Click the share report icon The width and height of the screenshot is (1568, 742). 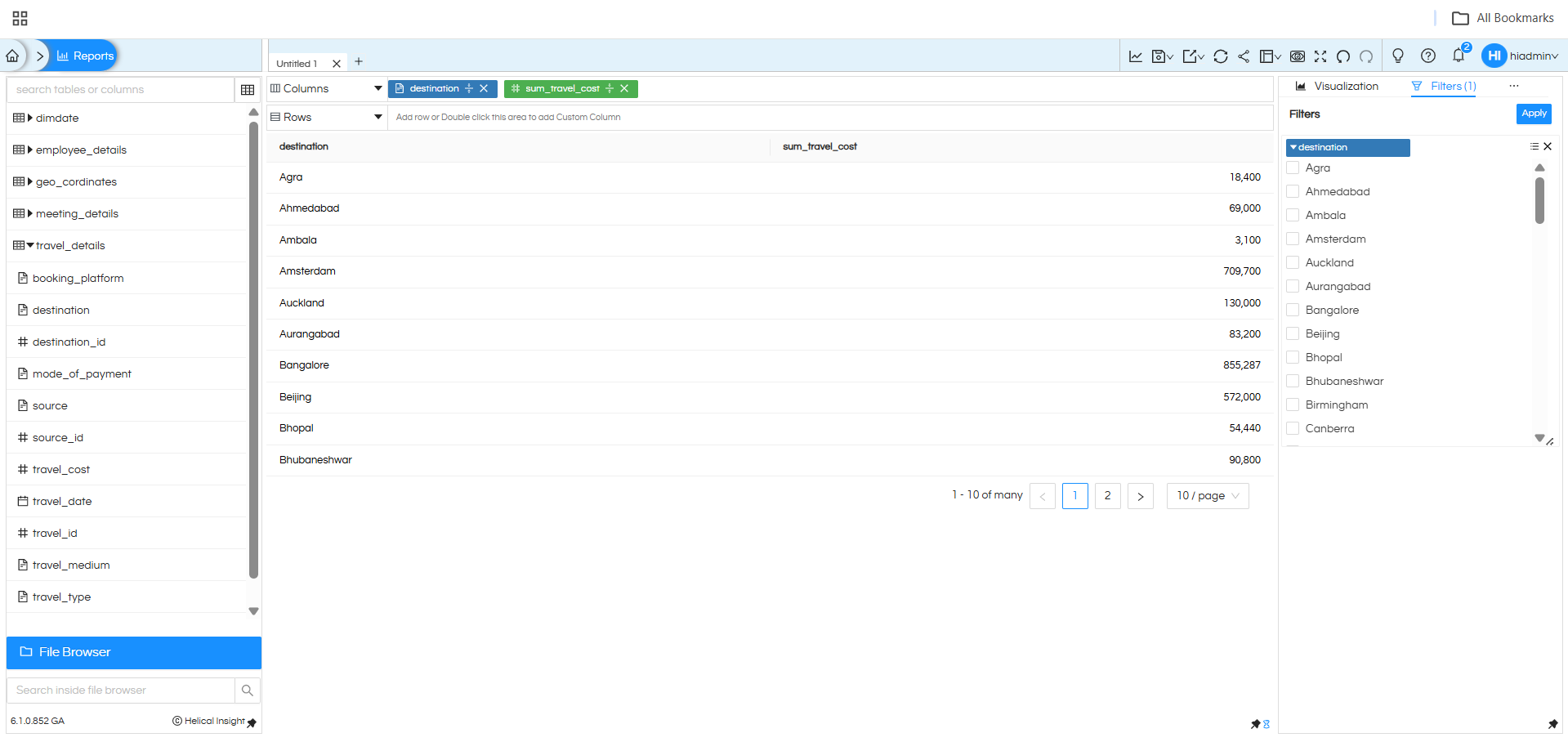[1244, 56]
